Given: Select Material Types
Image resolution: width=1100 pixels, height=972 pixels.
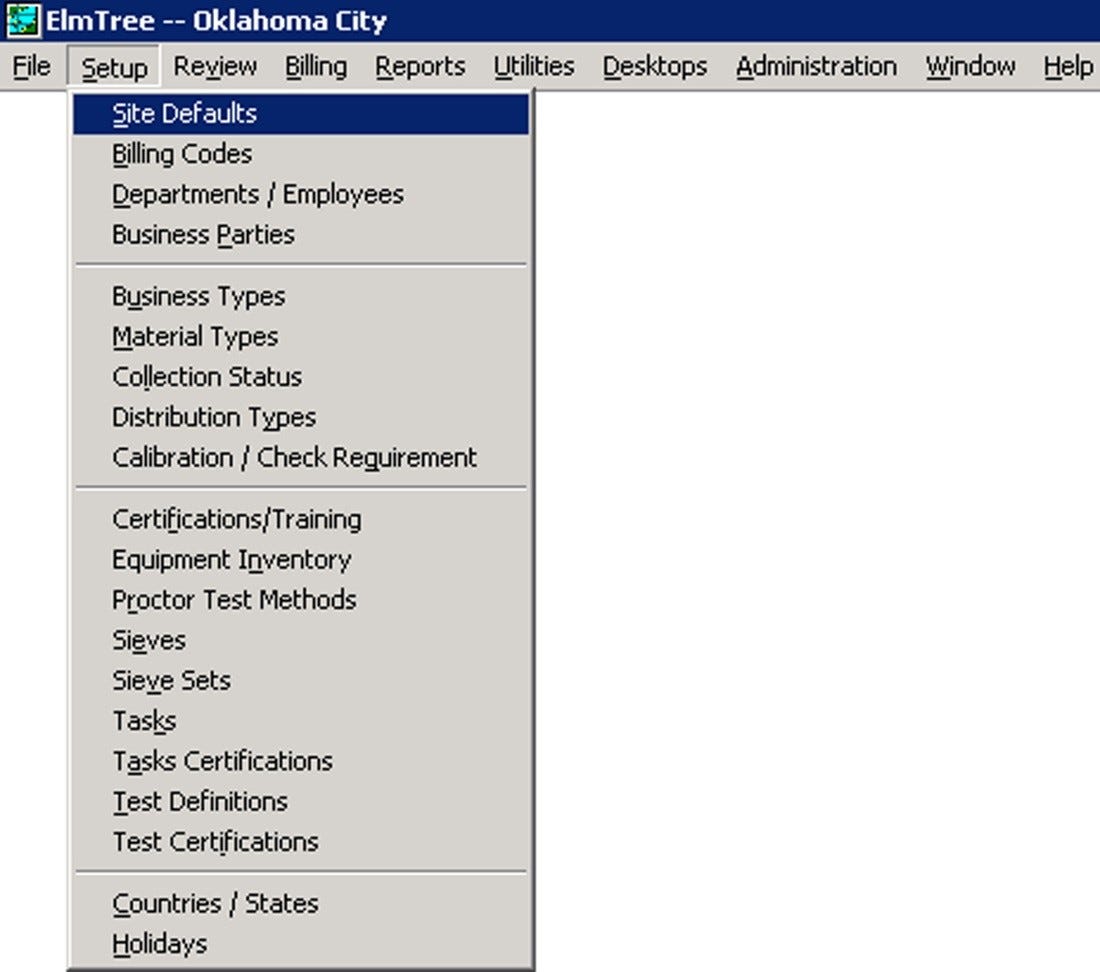Looking at the screenshot, I should pos(194,336).
